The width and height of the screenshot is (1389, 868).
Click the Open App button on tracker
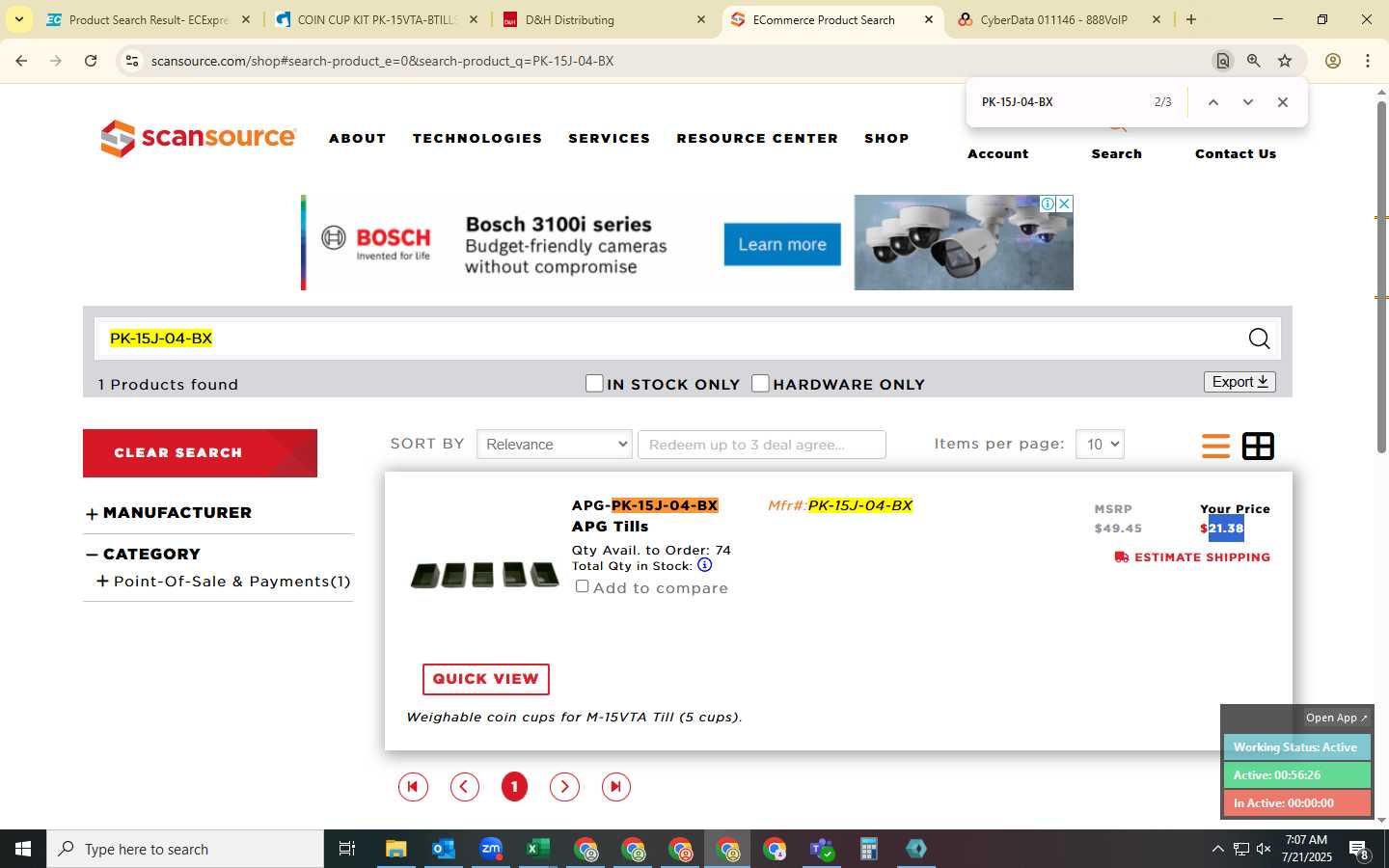(1336, 718)
